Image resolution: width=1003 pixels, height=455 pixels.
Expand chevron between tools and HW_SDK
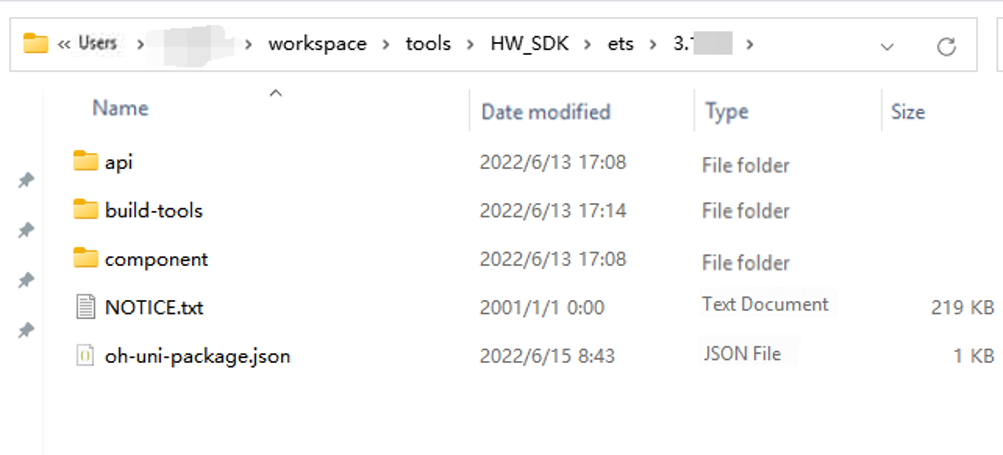(x=470, y=44)
